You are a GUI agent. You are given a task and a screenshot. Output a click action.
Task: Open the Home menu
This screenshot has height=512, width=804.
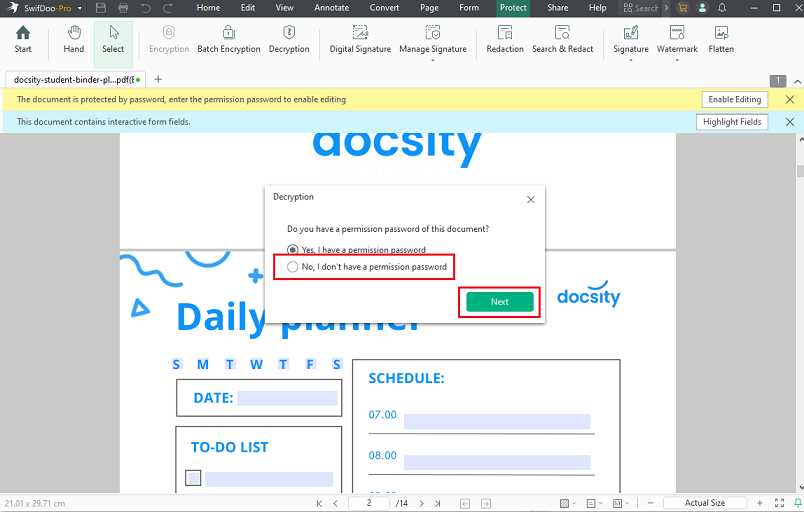pyautogui.click(x=208, y=8)
